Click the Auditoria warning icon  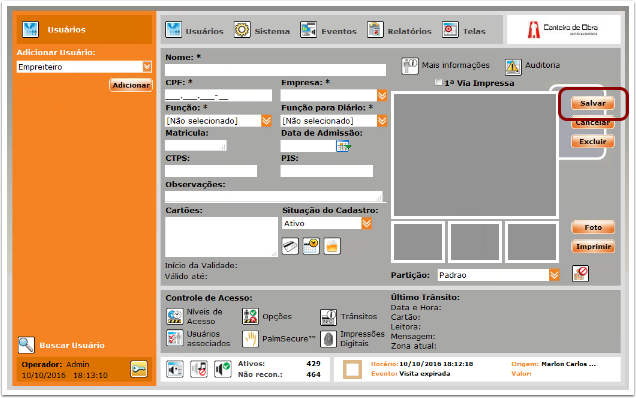[x=513, y=67]
